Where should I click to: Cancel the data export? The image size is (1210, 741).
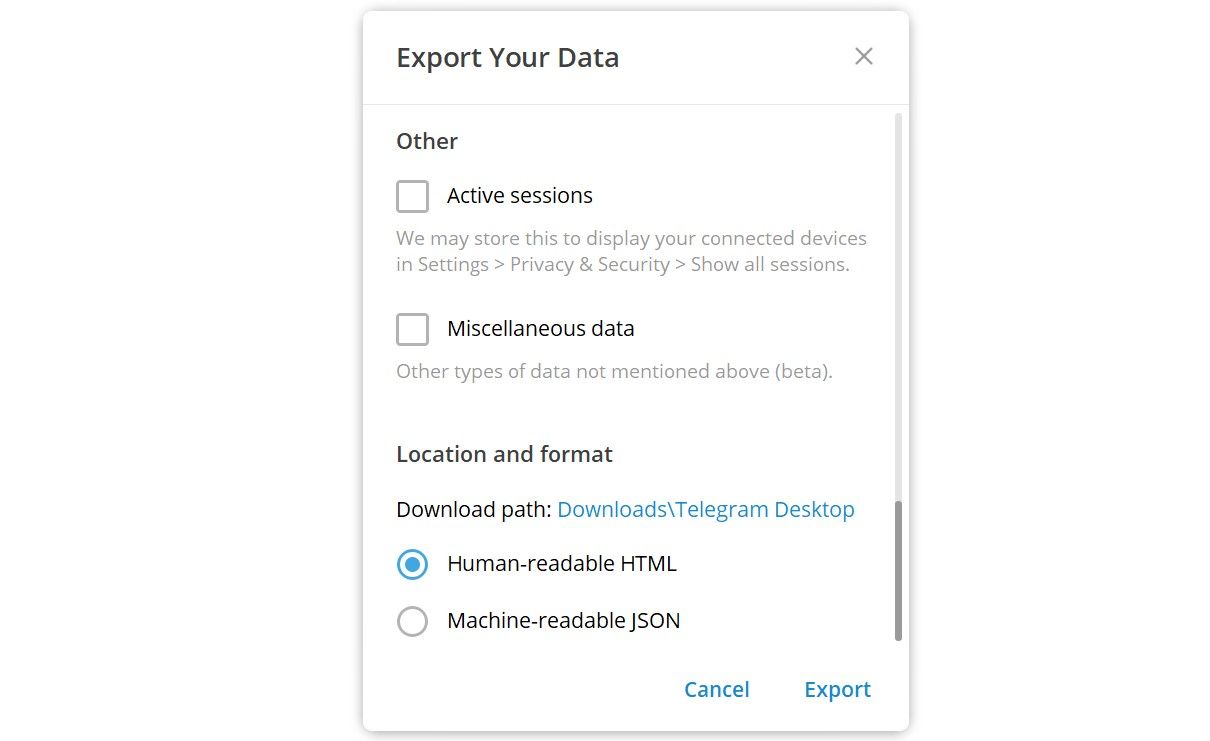click(716, 689)
